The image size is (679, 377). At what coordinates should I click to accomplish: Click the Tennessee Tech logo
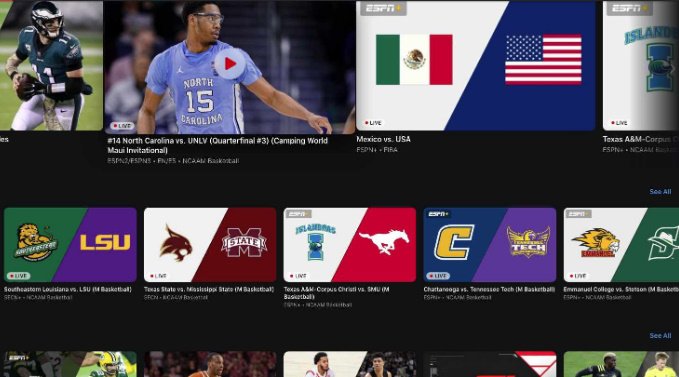528,242
